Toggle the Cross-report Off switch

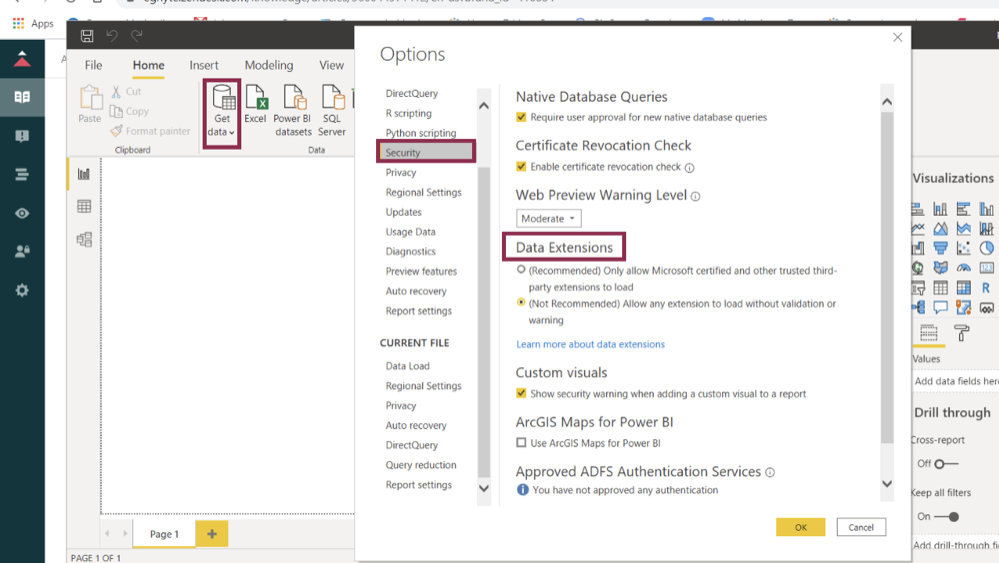[x=946, y=464]
